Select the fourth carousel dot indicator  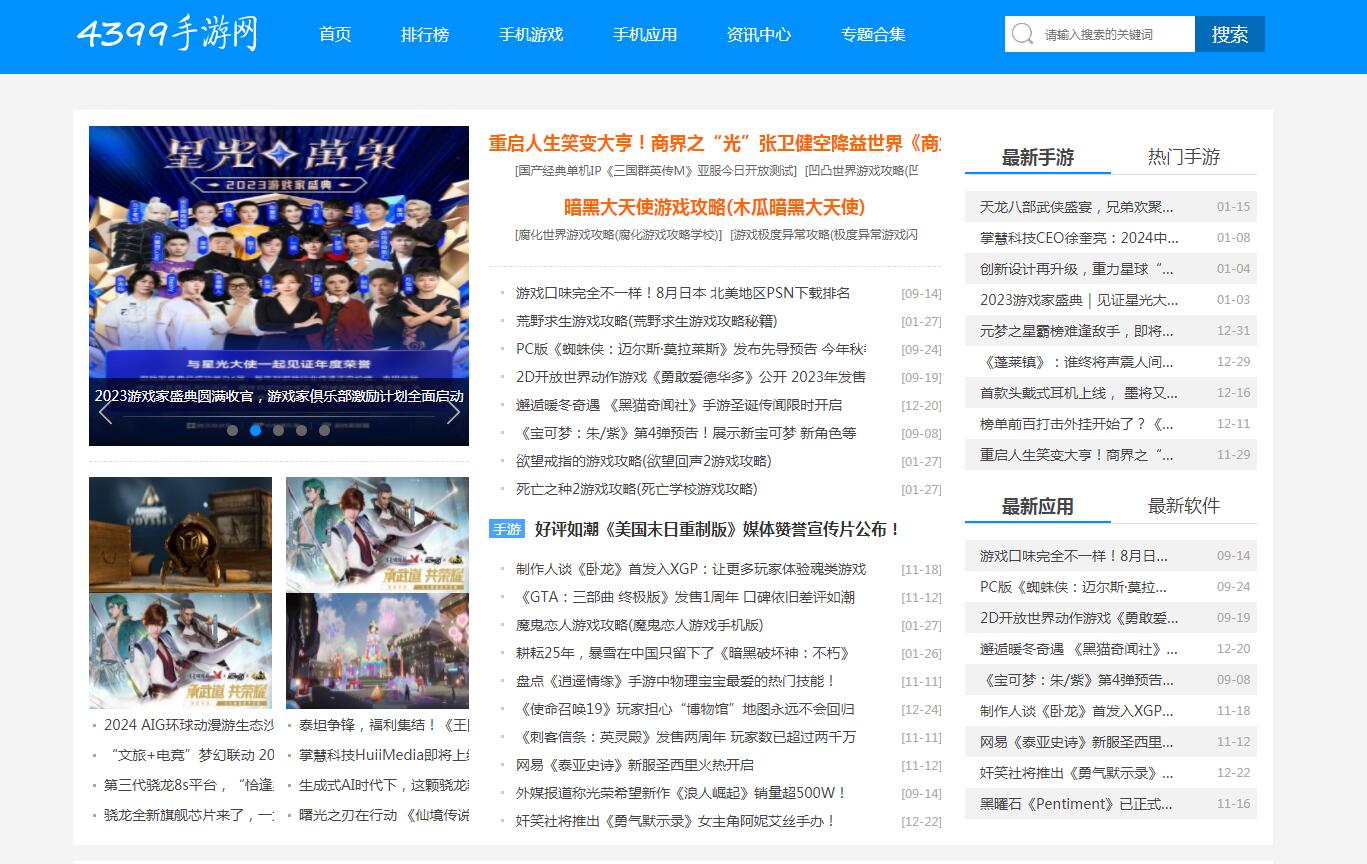pos(301,430)
